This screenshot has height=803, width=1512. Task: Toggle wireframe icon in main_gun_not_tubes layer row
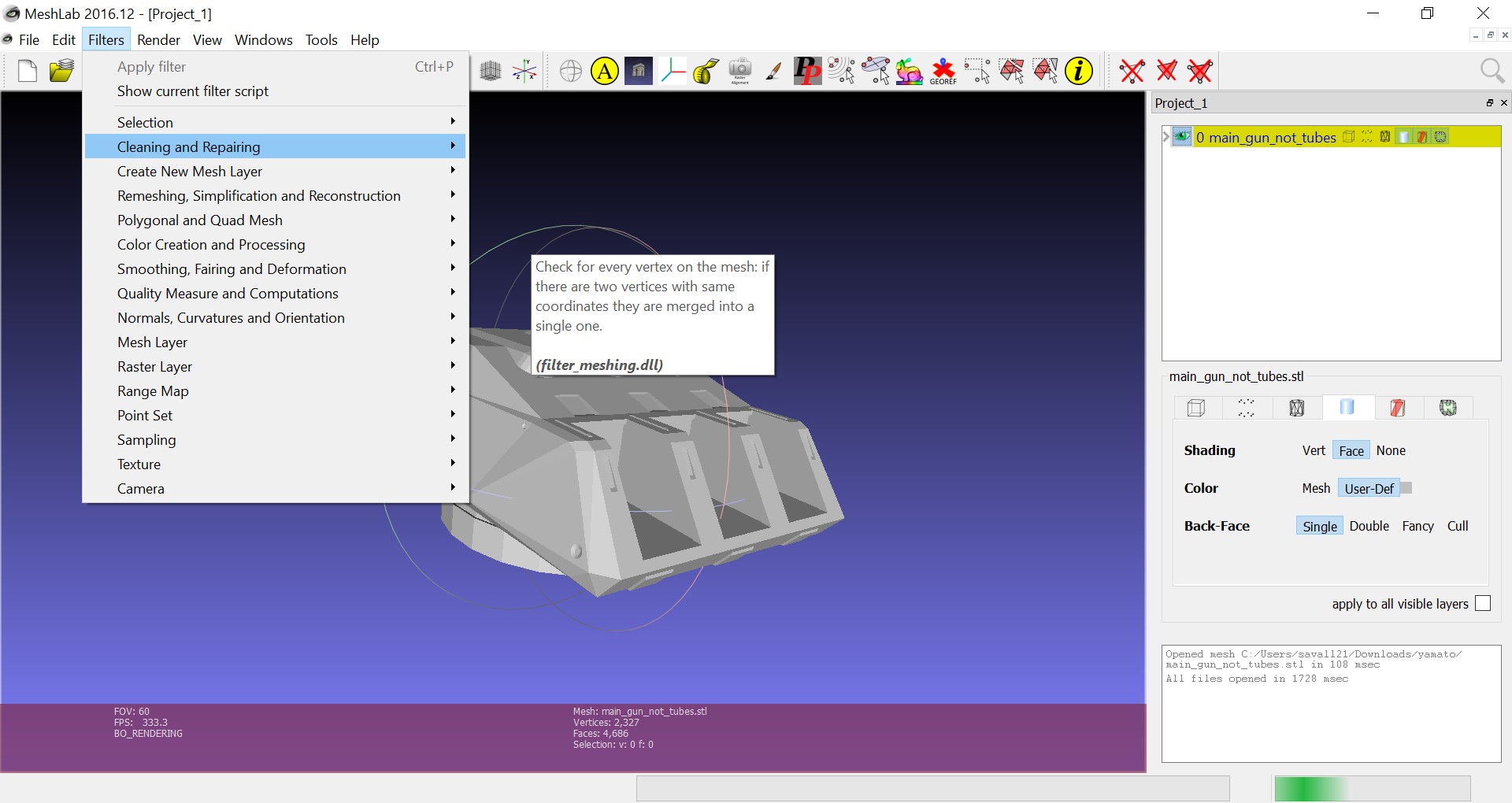pyautogui.click(x=1385, y=137)
